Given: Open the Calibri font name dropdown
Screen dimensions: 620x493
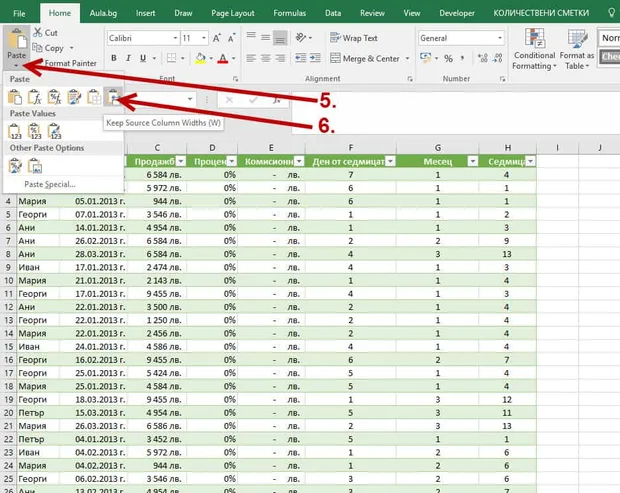Looking at the screenshot, I should tap(175, 38).
